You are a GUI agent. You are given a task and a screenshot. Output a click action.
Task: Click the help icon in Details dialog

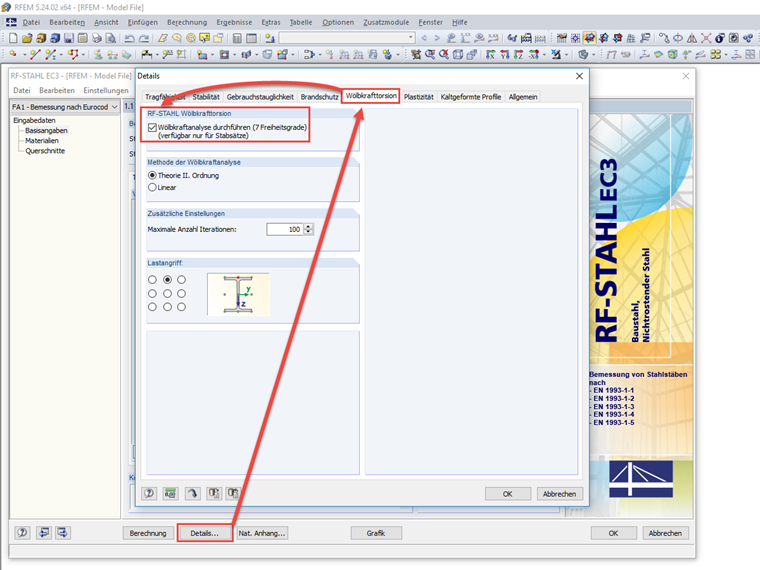tap(149, 493)
